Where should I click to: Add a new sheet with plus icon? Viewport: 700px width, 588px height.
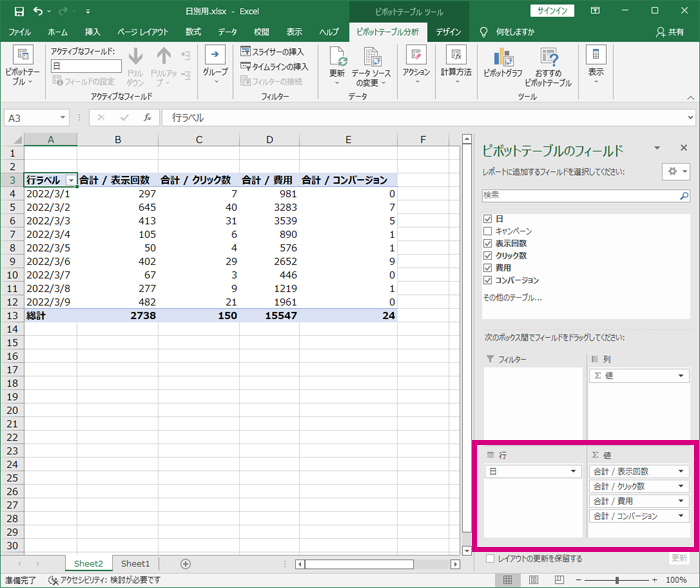[x=185, y=564]
